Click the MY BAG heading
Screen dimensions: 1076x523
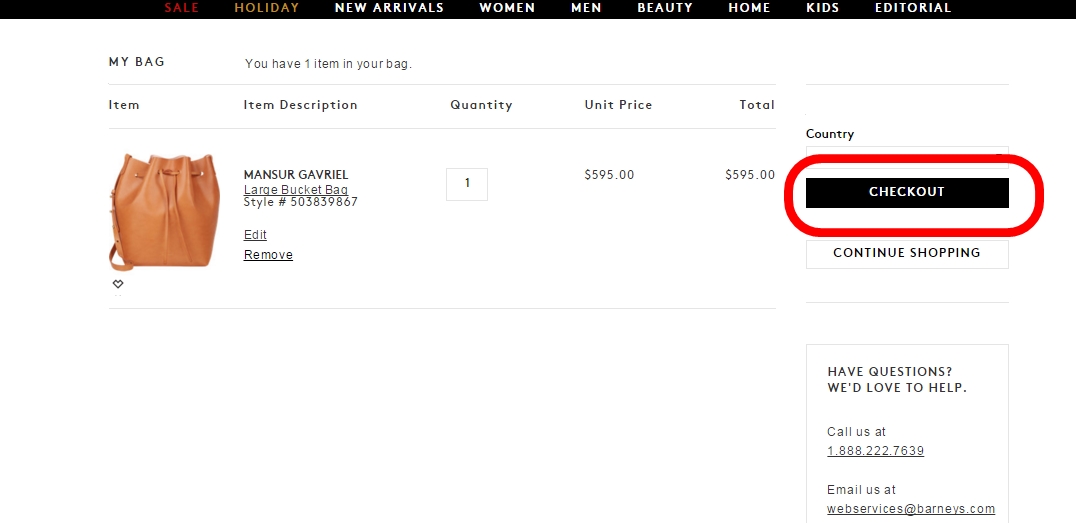(x=137, y=62)
